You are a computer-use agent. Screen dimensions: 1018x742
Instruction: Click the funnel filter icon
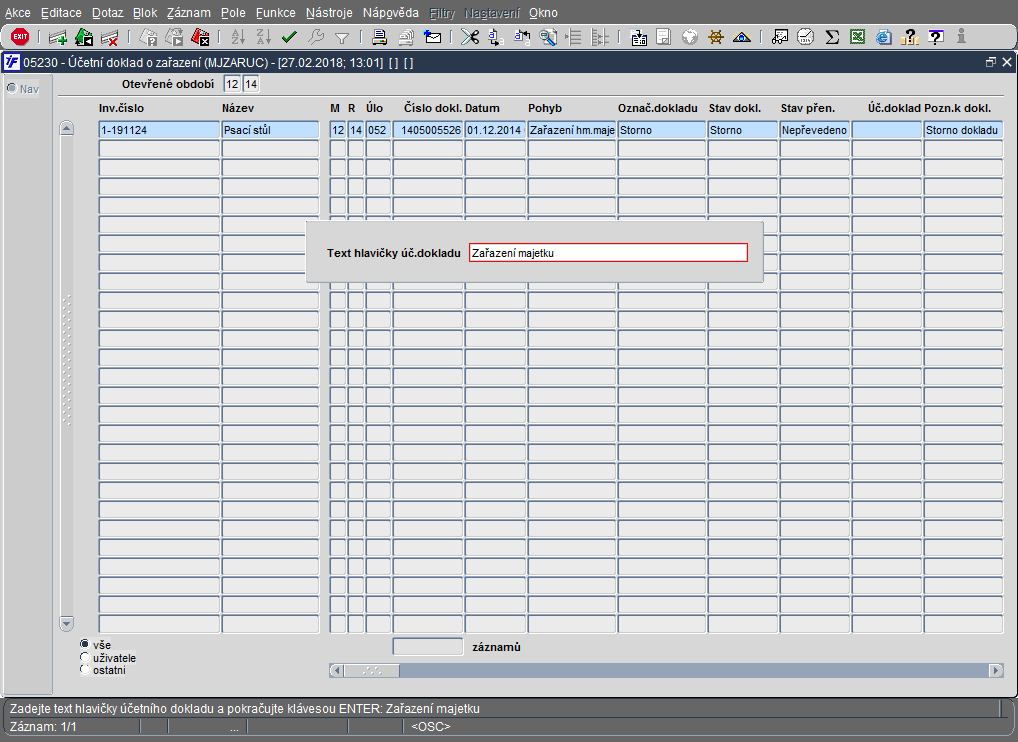(x=341, y=38)
